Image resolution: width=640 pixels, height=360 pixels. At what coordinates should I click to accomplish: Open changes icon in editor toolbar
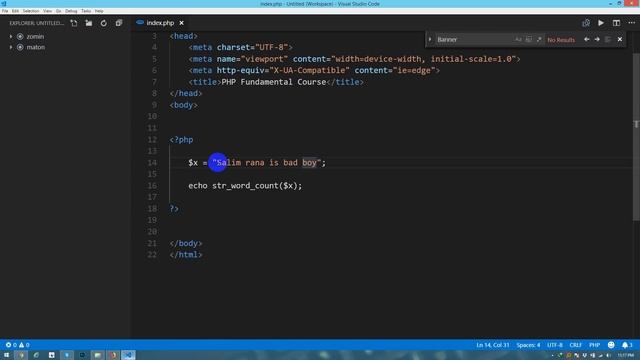pyautogui.click(x=586, y=23)
